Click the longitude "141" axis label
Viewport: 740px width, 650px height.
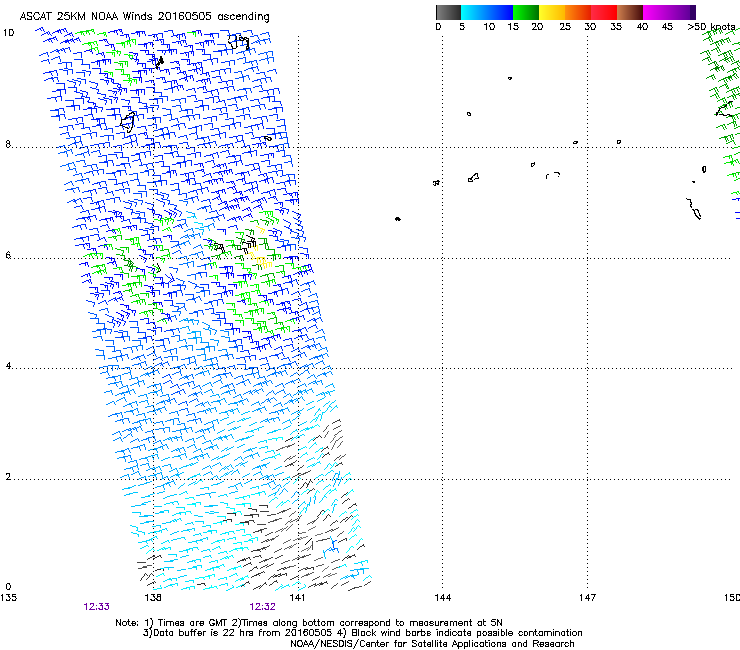click(297, 598)
